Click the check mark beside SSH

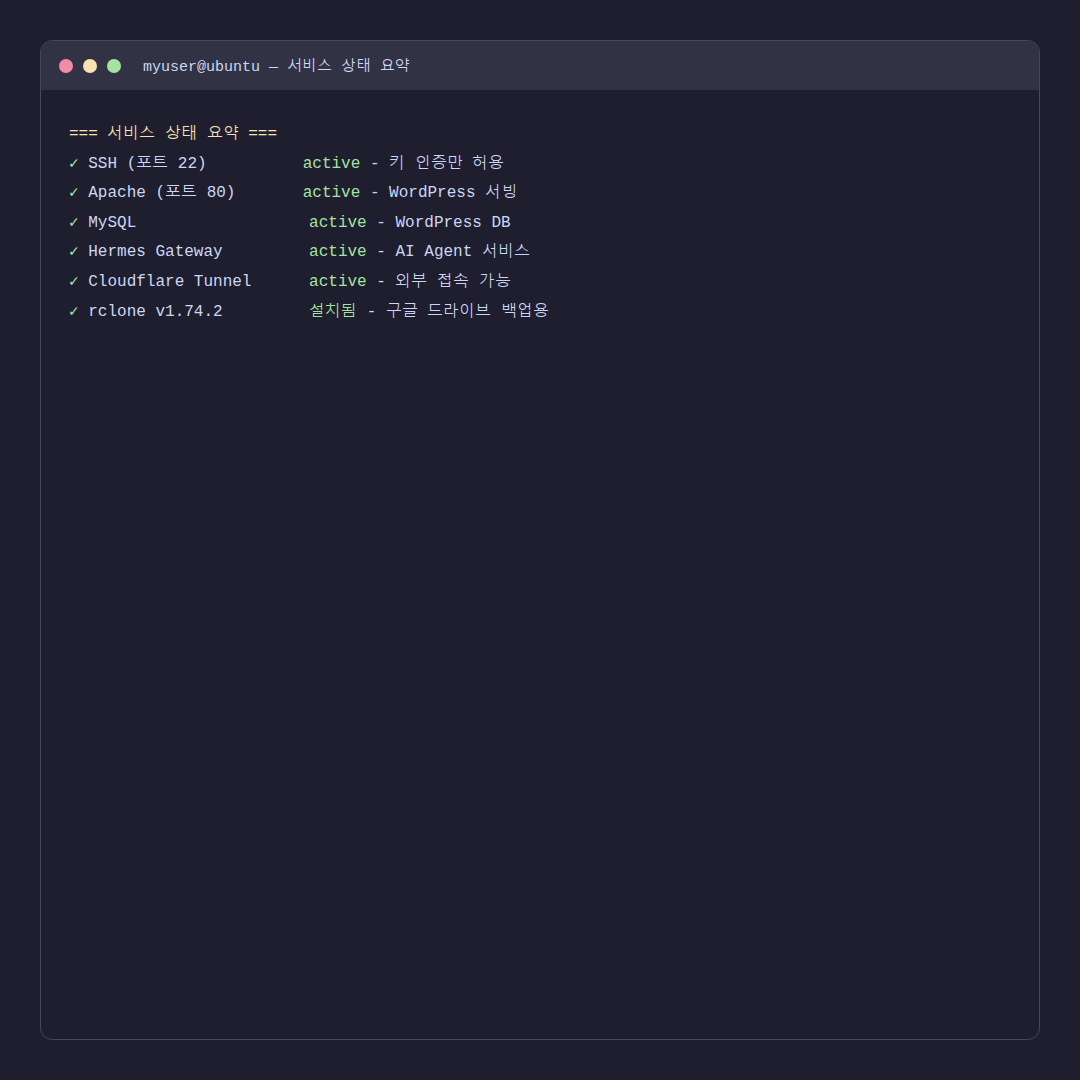pyautogui.click(x=74, y=163)
